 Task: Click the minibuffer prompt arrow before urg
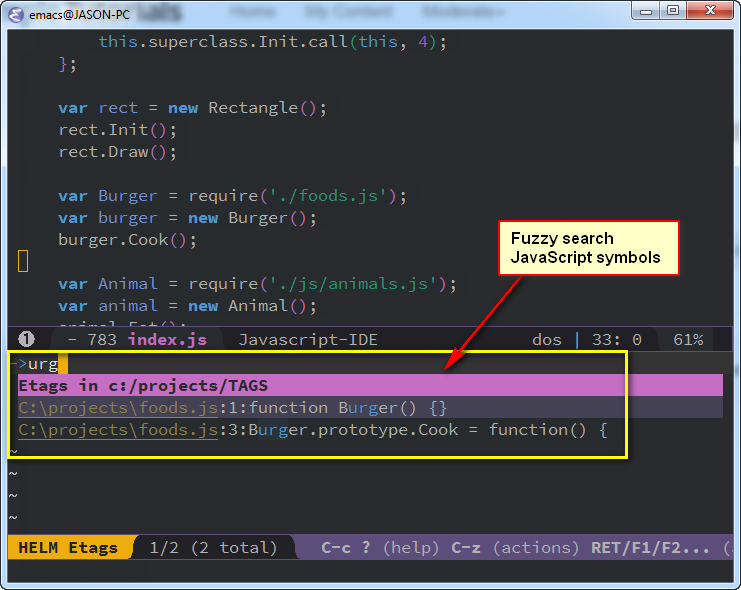tap(17, 363)
